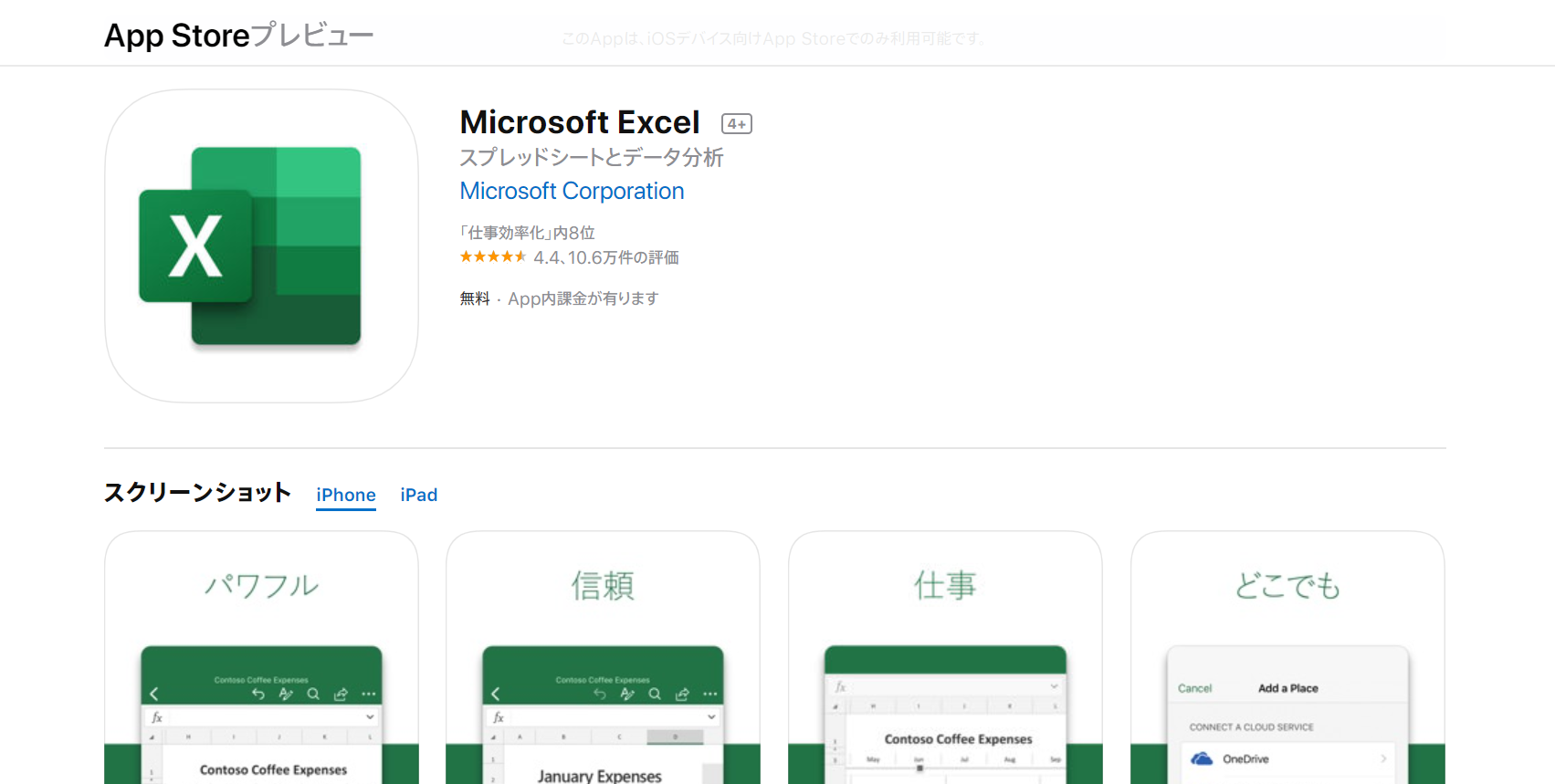Click the スプレッドシートとデータ分析 subtitle
The image size is (1555, 784).
tap(592, 157)
